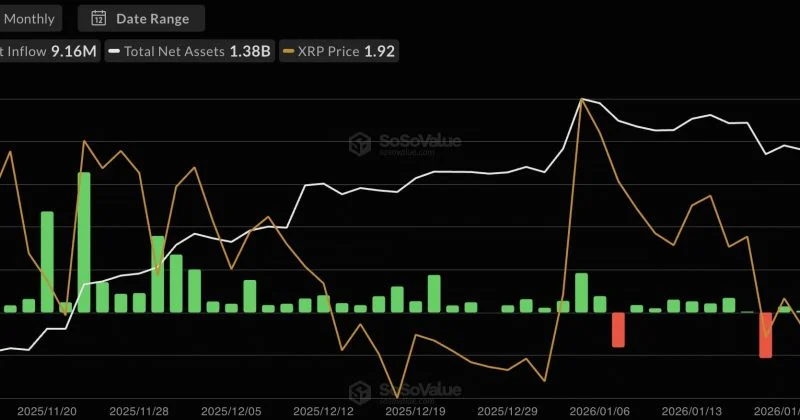The width and height of the screenshot is (800, 420).
Task: Click the 1.38B net assets value
Action: coord(250,51)
